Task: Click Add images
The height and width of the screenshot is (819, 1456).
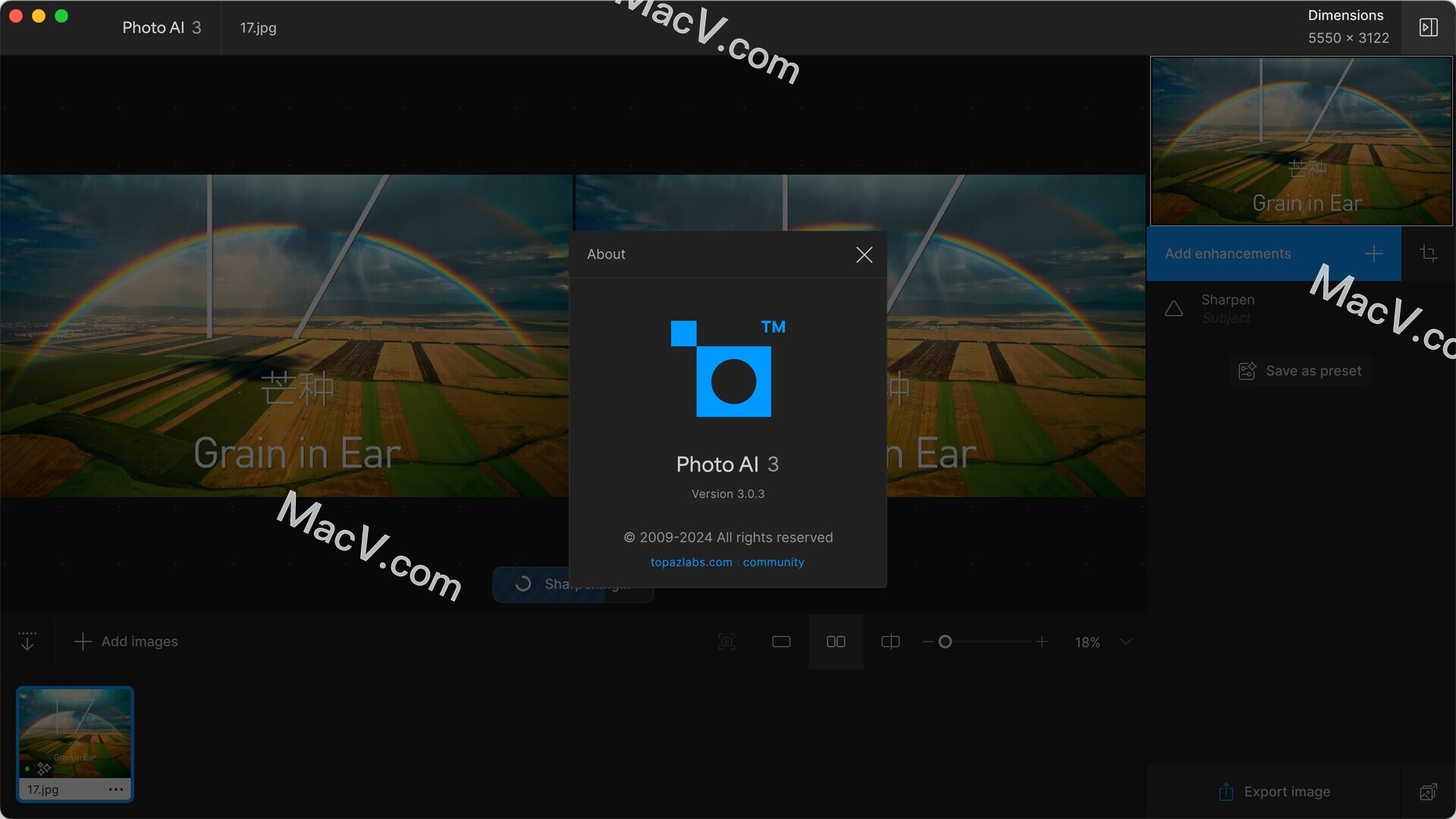Action: click(x=126, y=642)
